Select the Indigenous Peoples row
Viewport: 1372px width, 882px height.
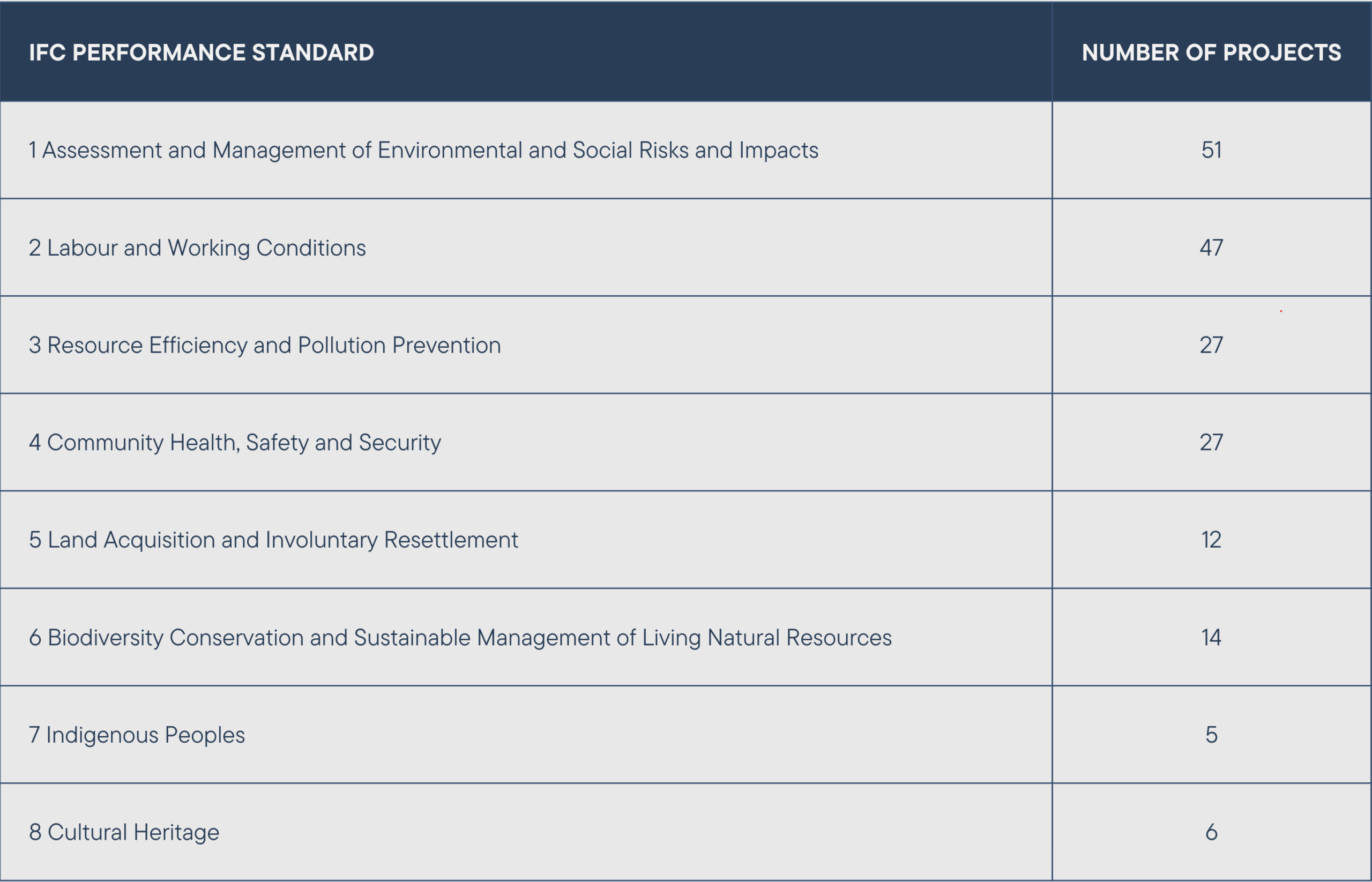pyautogui.click(x=137, y=735)
